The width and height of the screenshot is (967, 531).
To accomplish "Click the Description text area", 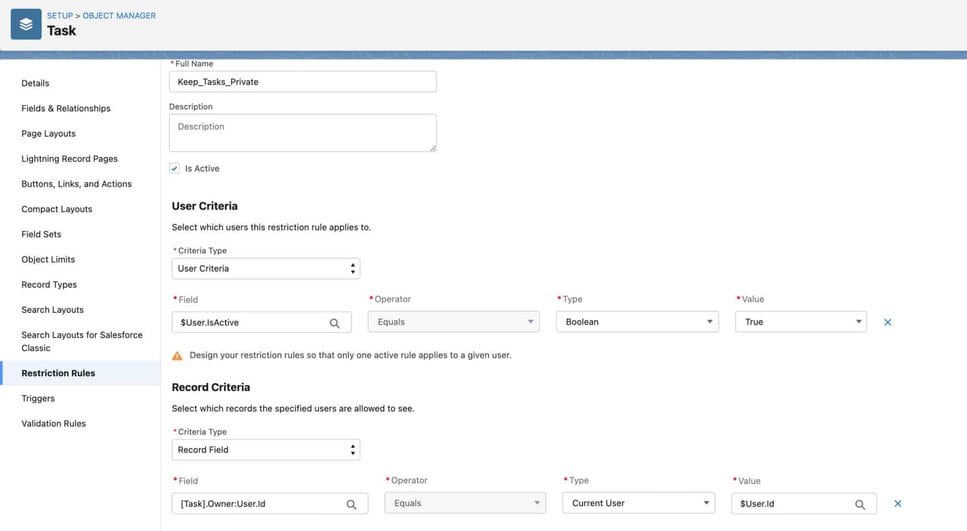I will point(302,133).
